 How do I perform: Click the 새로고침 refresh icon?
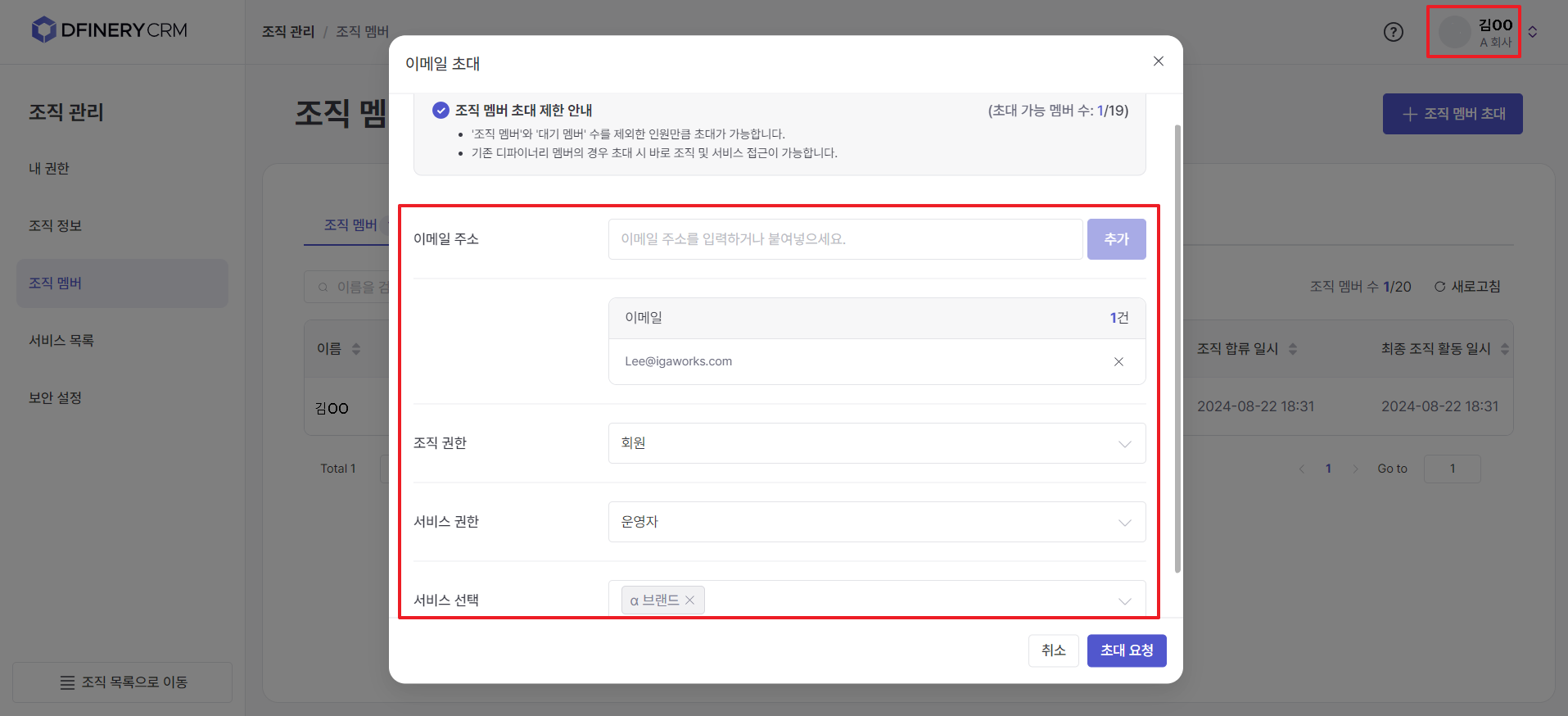click(1439, 287)
